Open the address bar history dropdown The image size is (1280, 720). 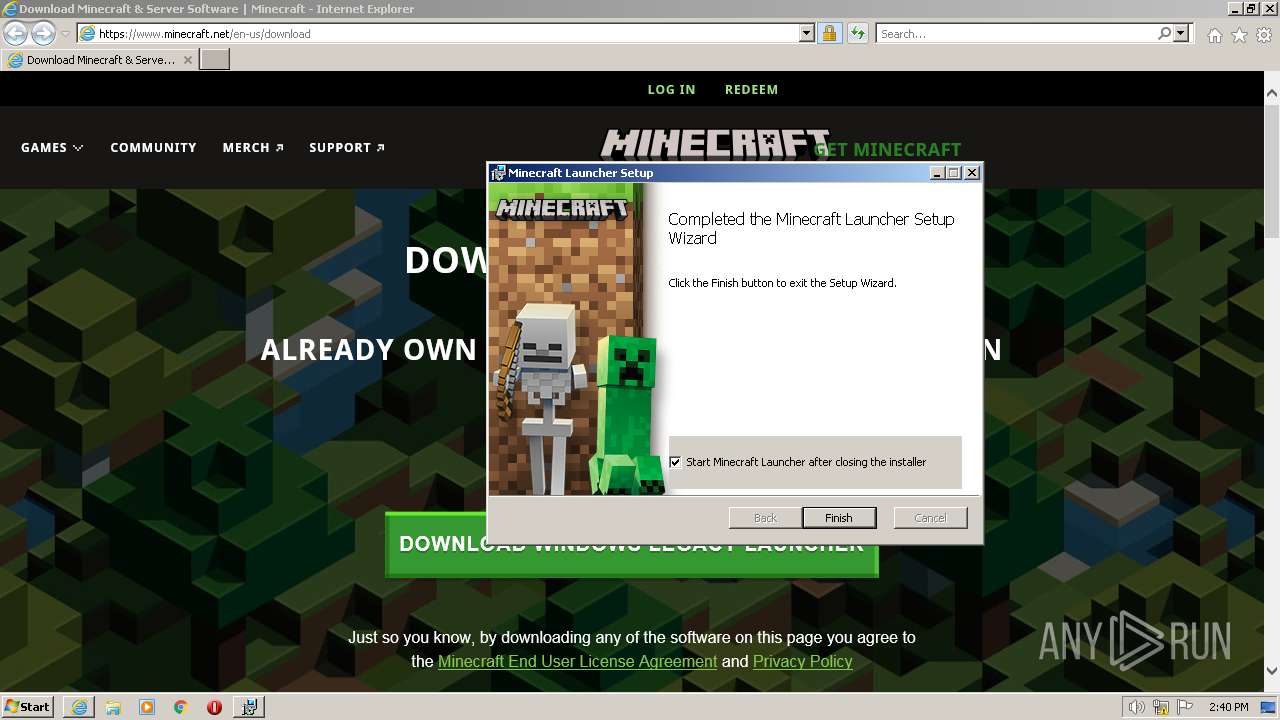(x=807, y=33)
